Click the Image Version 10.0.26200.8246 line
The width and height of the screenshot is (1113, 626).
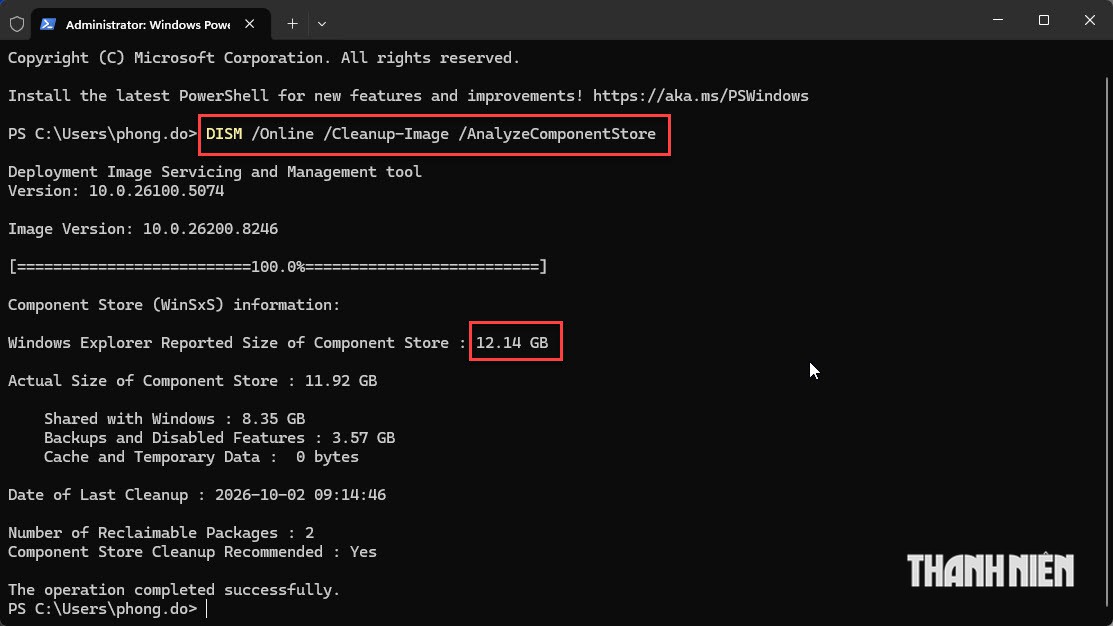tap(143, 229)
